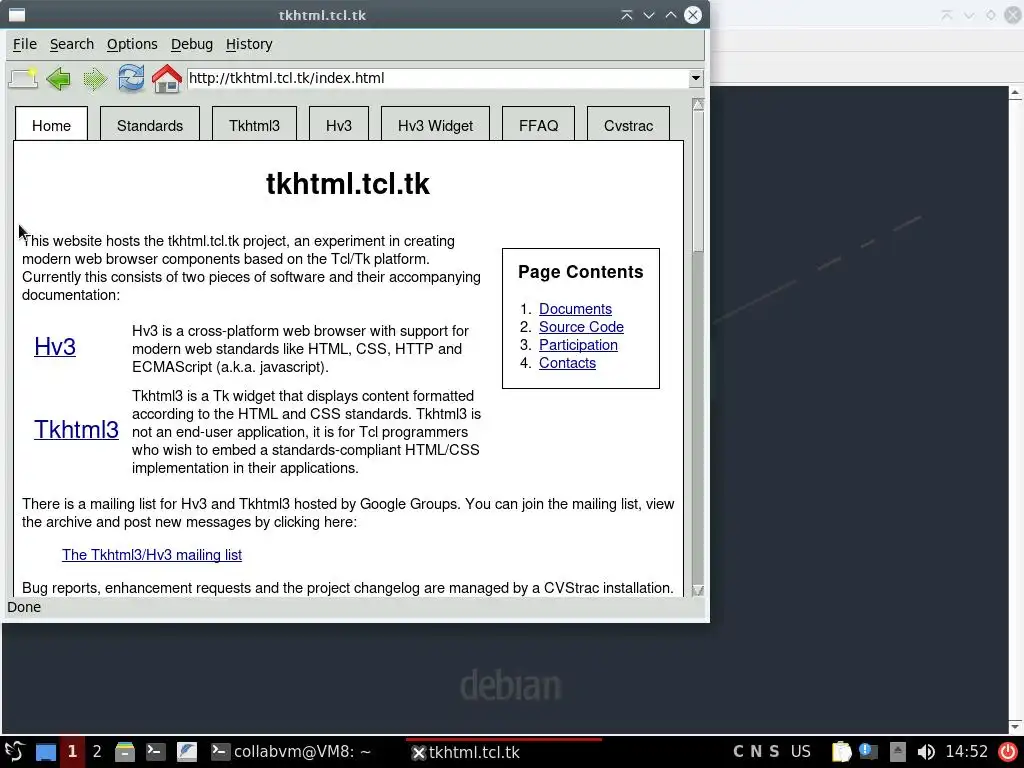Screen dimensions: 1024x768
Task: Click the window menu icon in title bar
Action: 16,14
